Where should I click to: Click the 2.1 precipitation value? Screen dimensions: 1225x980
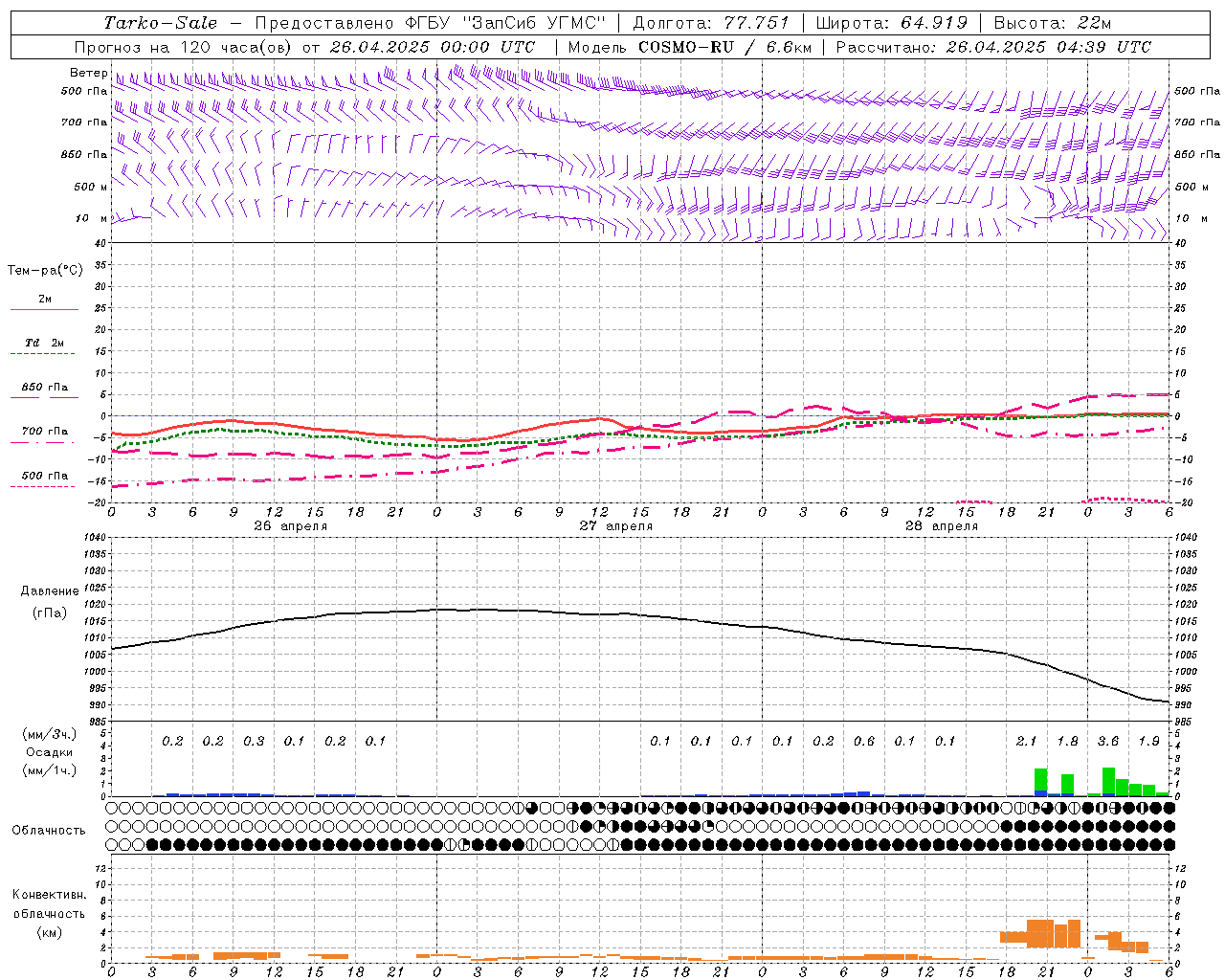pos(1026,742)
